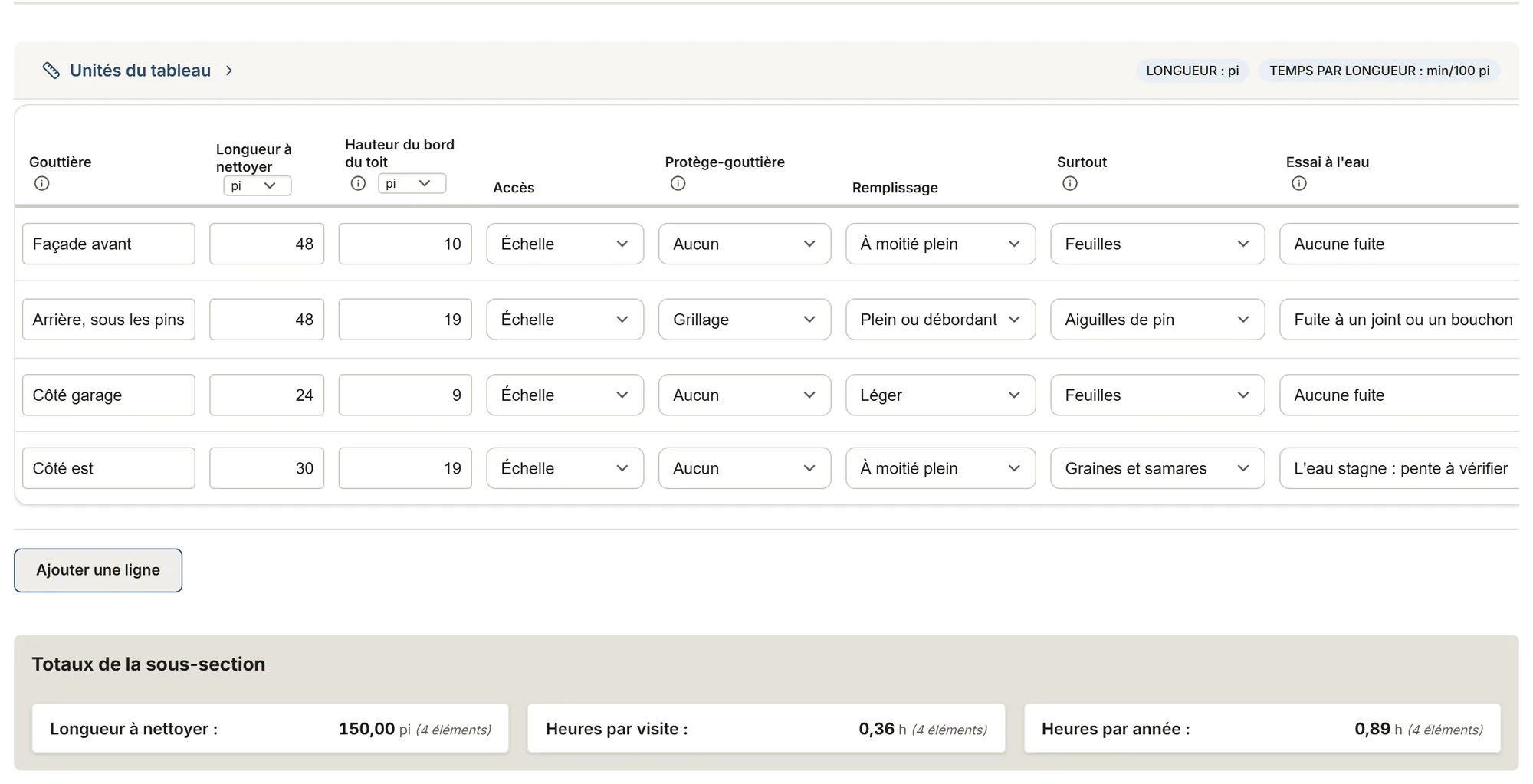The width and height of the screenshot is (1533, 784).
Task: Open the Hauteur du bord du toit unit dropdown
Action: pos(412,183)
